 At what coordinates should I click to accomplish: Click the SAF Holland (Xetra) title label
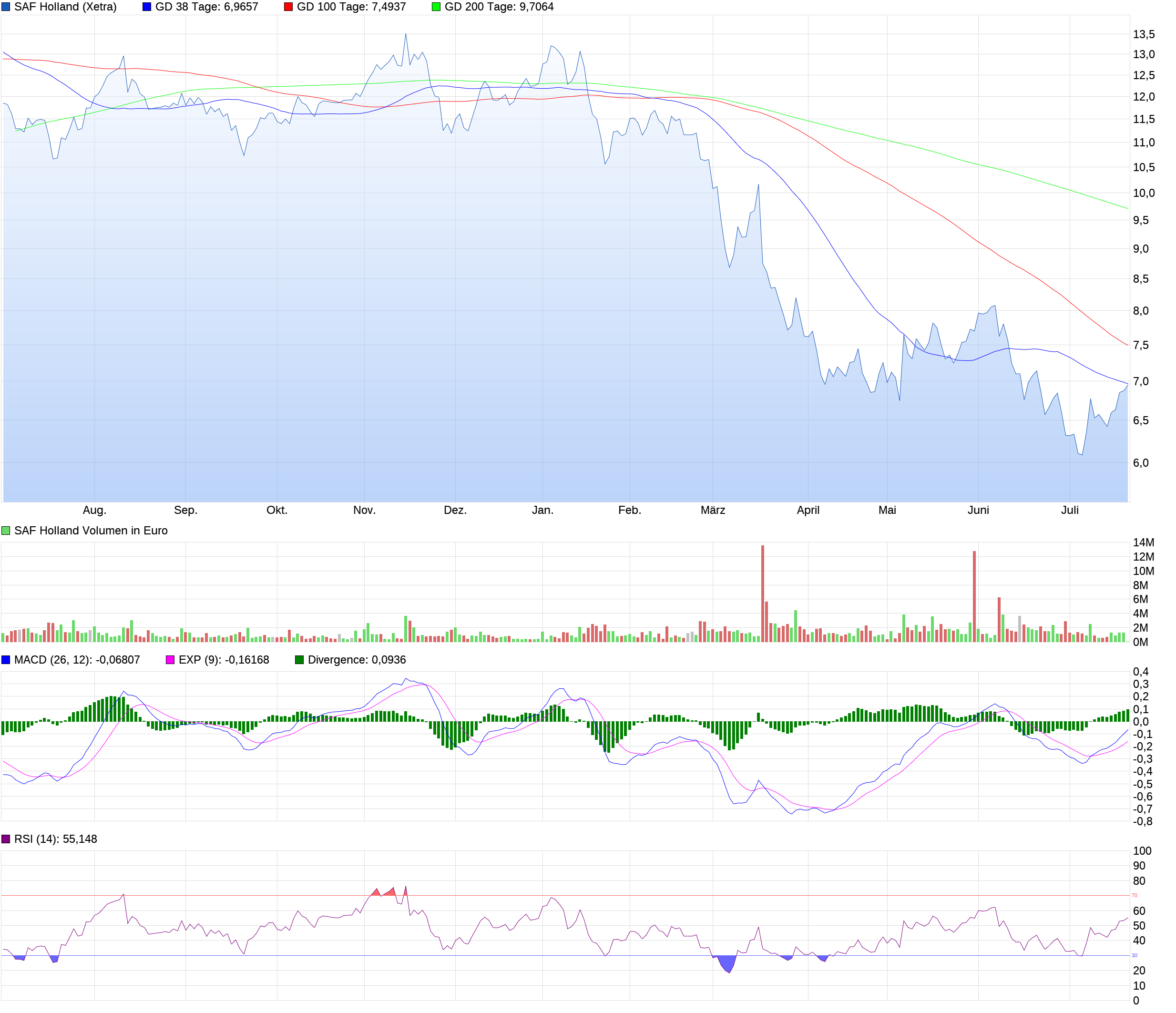[x=66, y=7]
